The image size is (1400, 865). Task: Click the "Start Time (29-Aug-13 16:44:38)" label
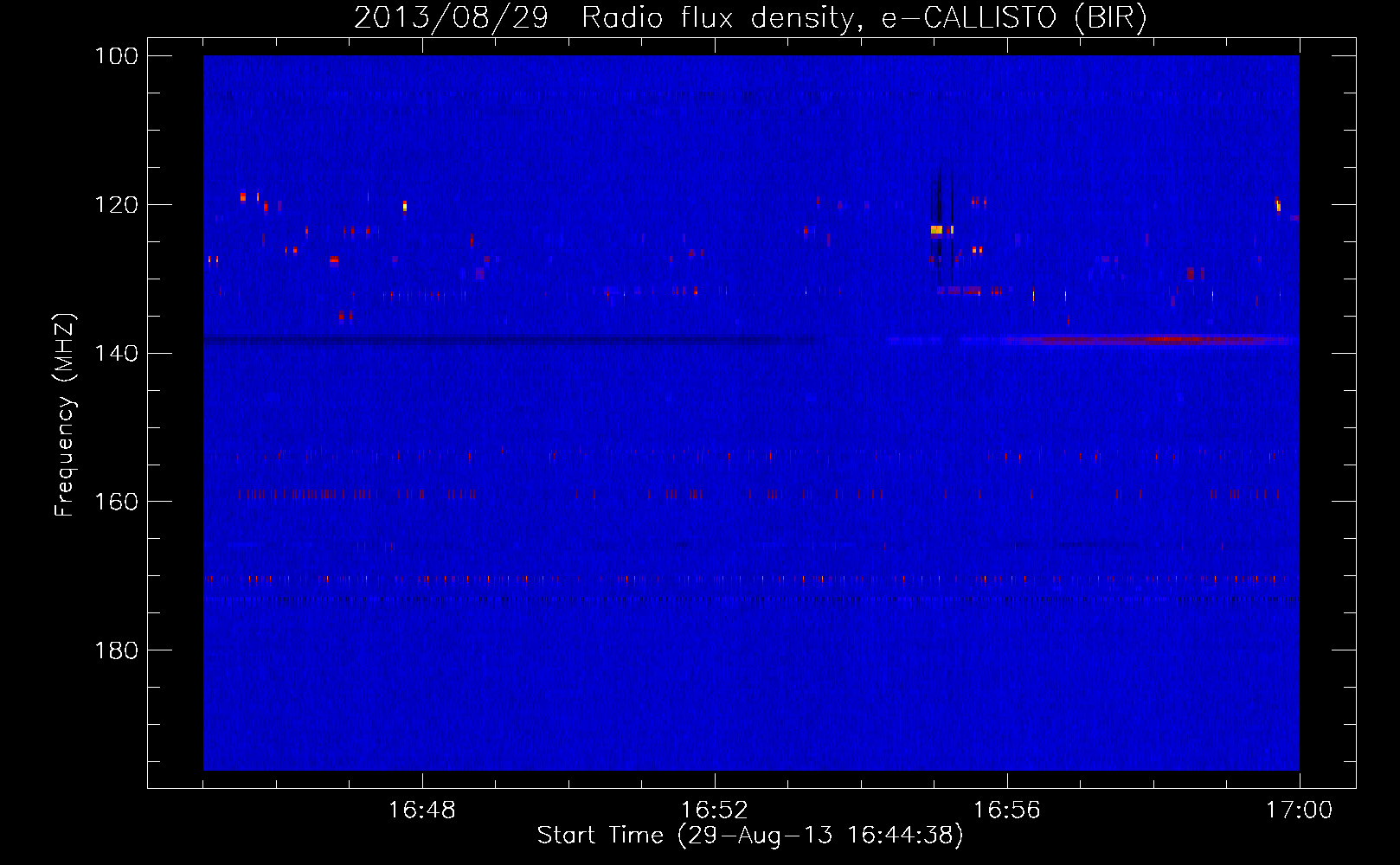click(750, 836)
